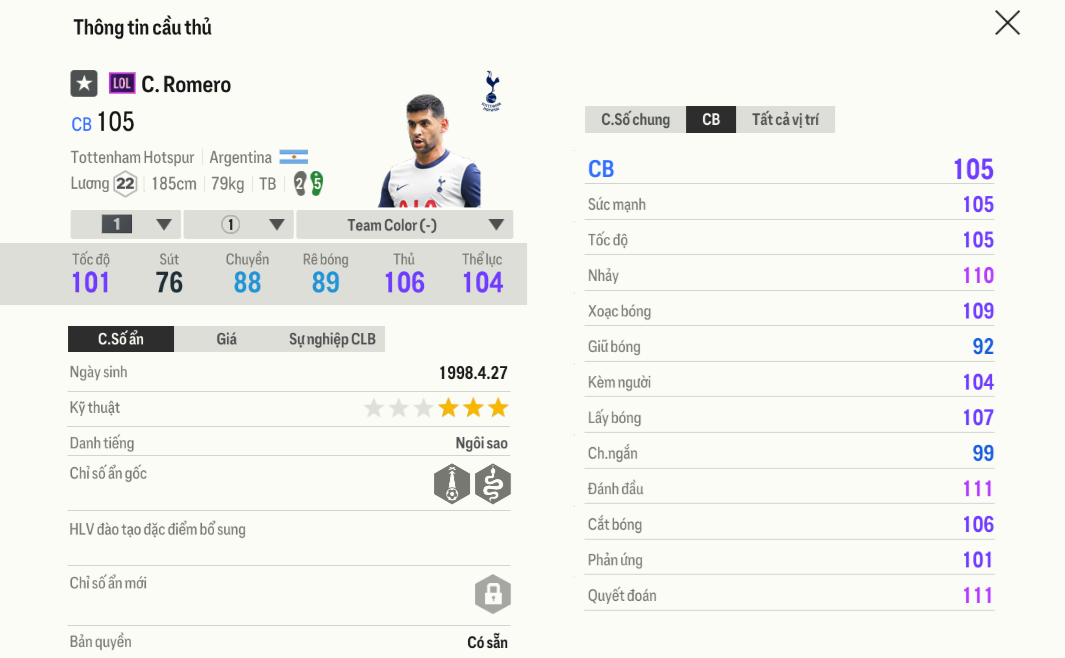Open the Team Color (-) dropdown
Screen dimensions: 1065x658
[404, 224]
